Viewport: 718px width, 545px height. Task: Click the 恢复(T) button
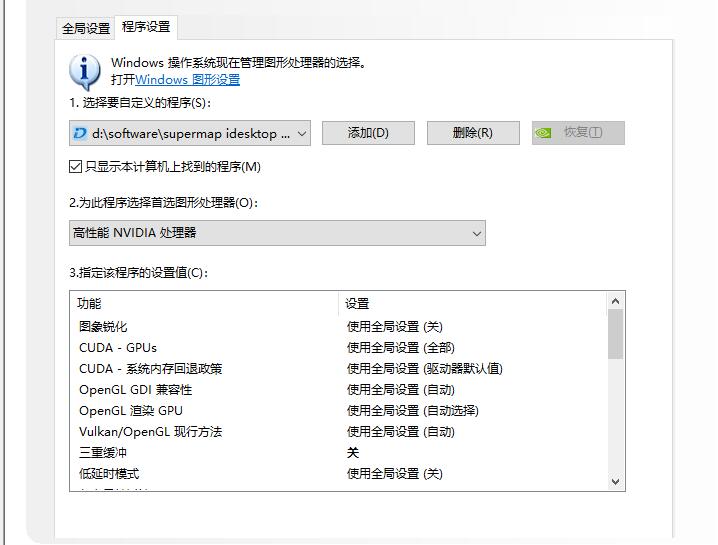(578, 133)
